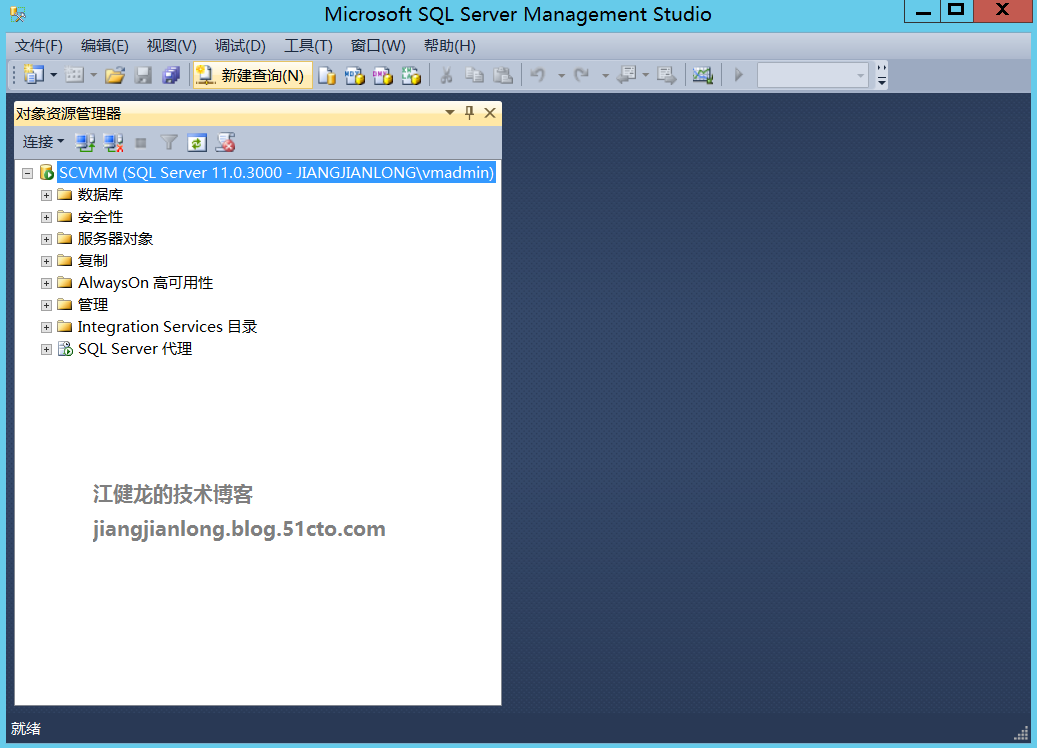Click the SSMS application icon in title bar
1037x748 pixels.
pos(18,14)
